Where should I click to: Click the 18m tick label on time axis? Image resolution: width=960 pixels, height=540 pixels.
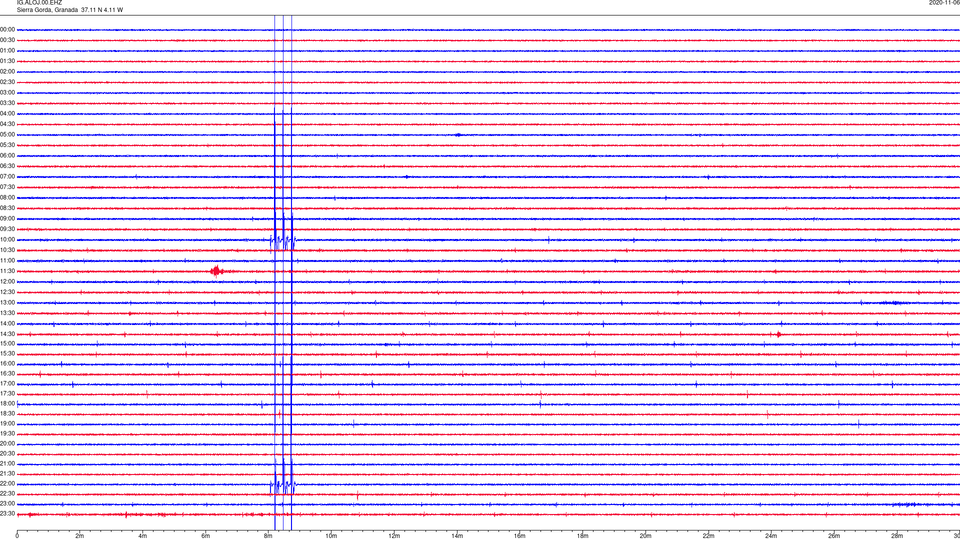coord(583,536)
